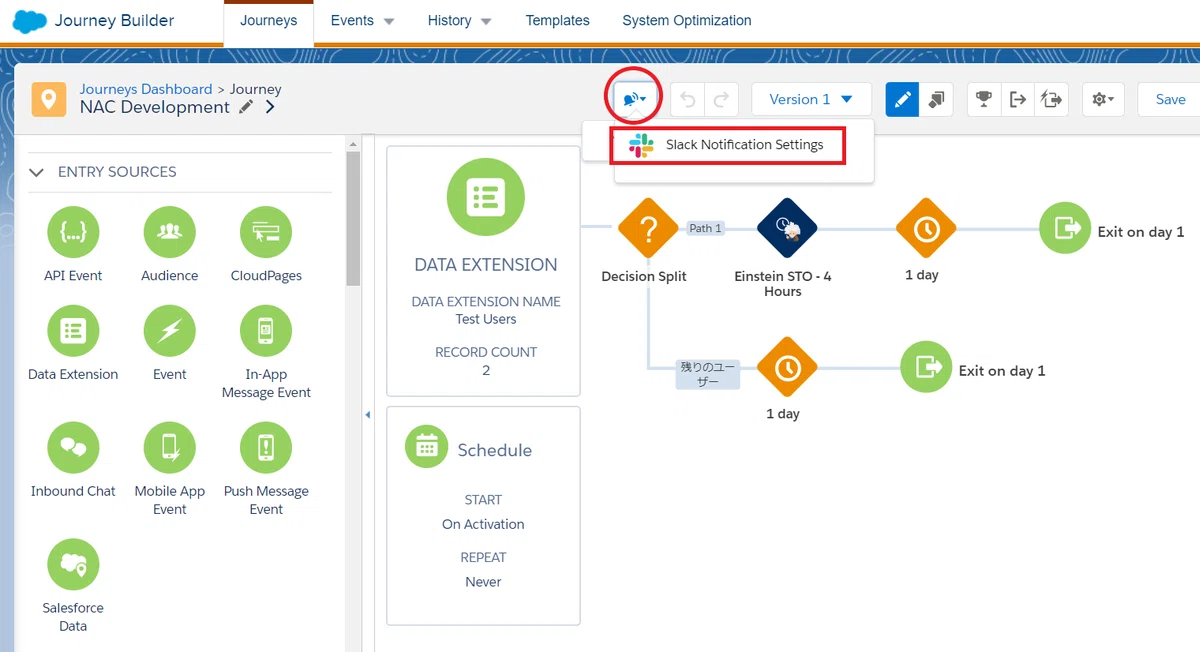Open the History tab dropdown

tap(459, 20)
